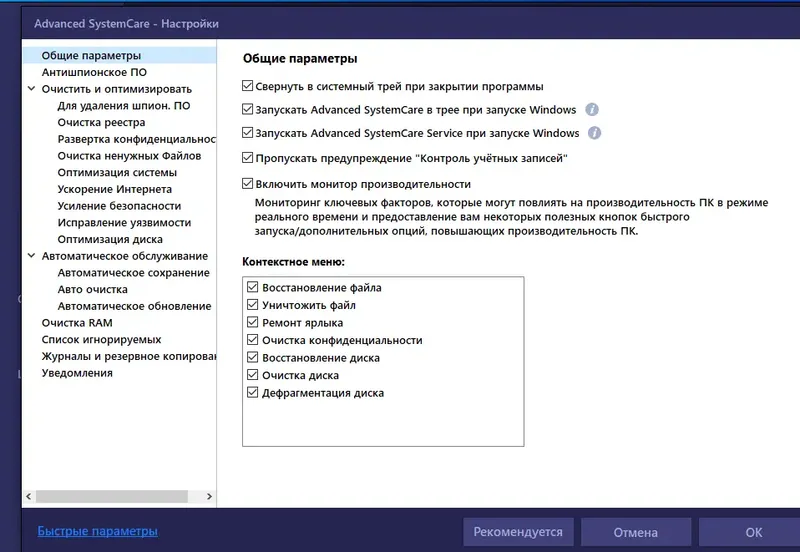Open 'Уведомления' settings section
800x552 pixels.
tap(77, 373)
